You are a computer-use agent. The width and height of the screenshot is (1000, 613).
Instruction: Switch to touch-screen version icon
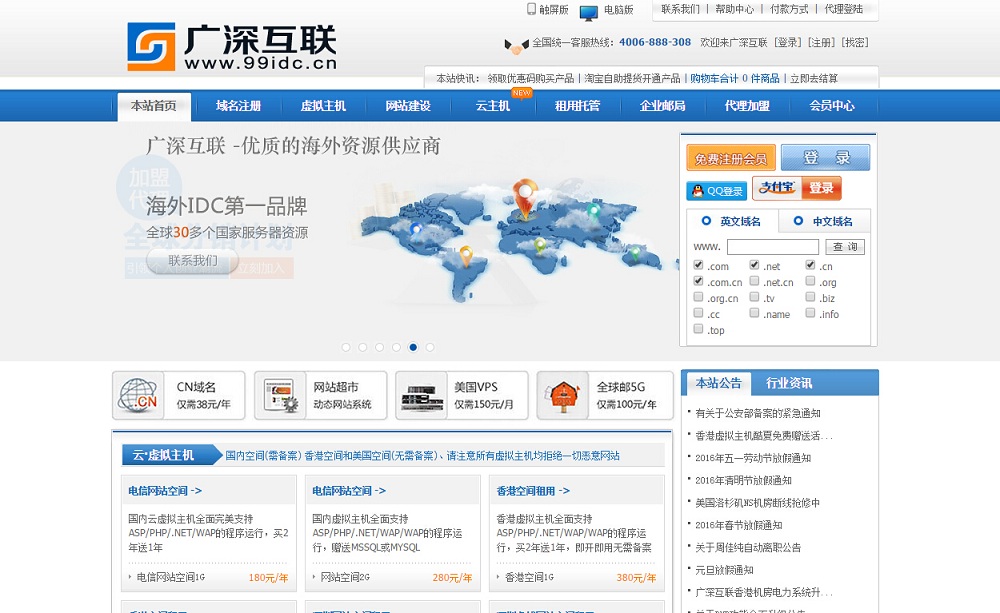click(x=532, y=10)
